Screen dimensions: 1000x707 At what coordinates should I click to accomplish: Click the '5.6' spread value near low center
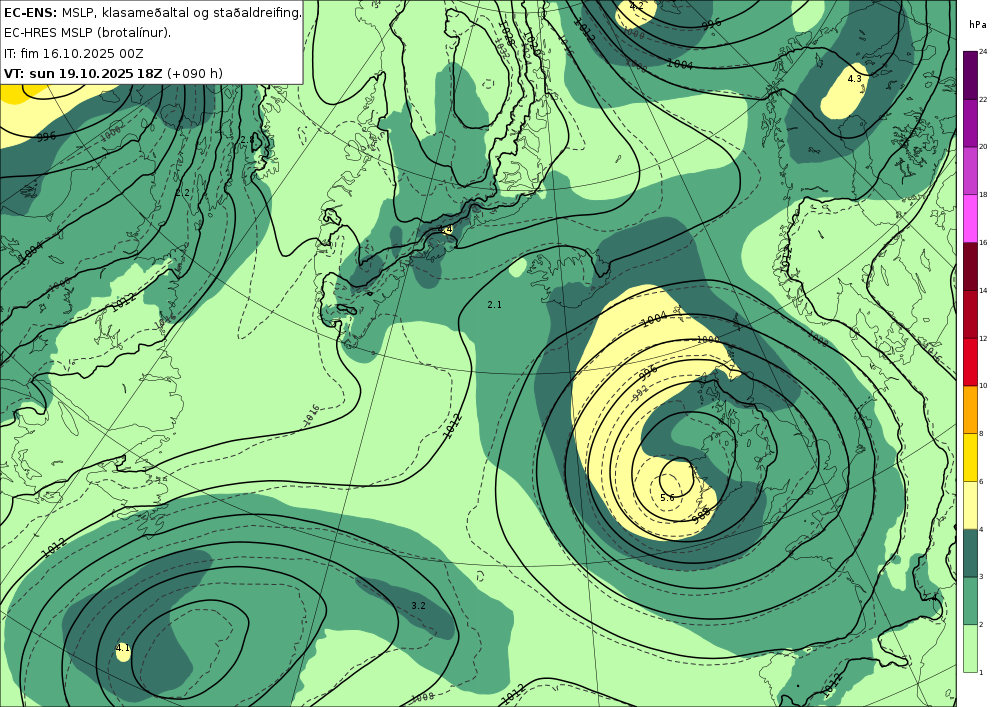click(667, 497)
